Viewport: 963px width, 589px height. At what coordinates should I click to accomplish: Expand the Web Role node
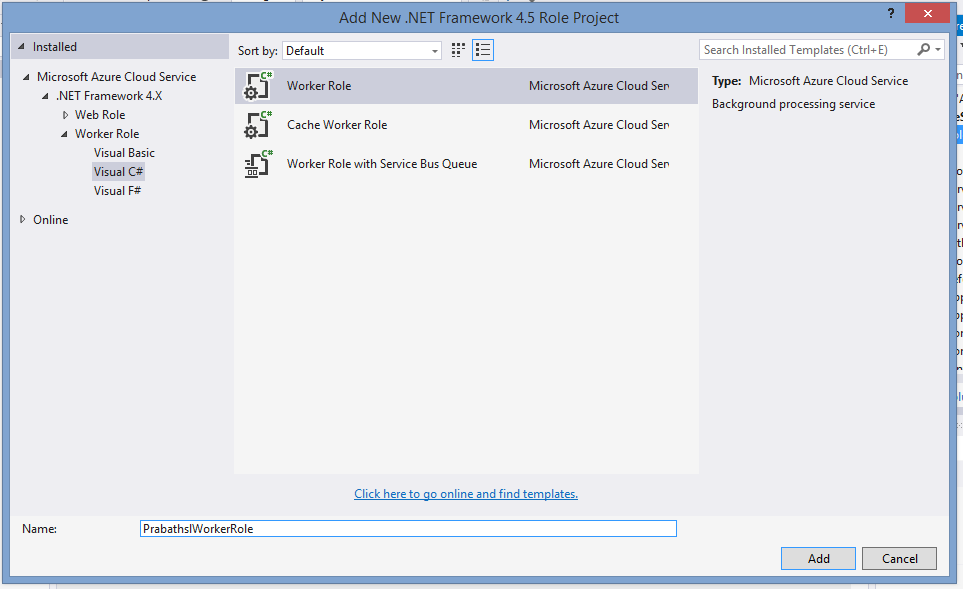tap(65, 115)
